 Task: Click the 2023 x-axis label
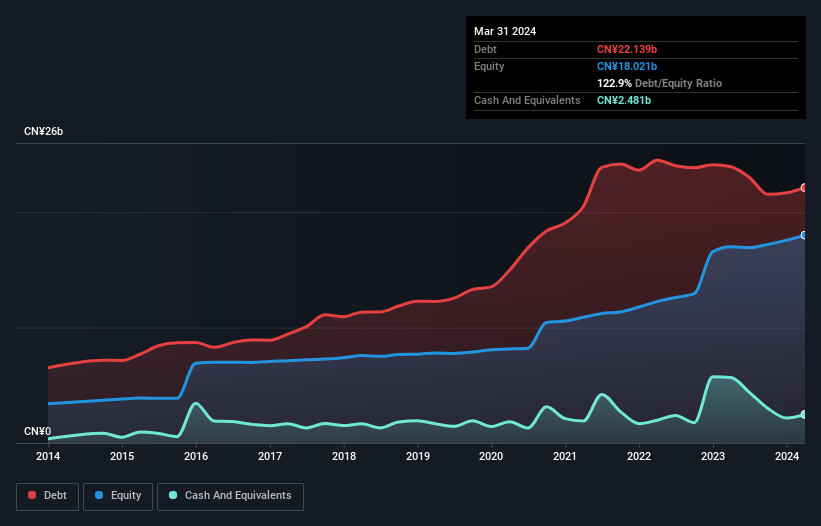pyautogui.click(x=713, y=456)
